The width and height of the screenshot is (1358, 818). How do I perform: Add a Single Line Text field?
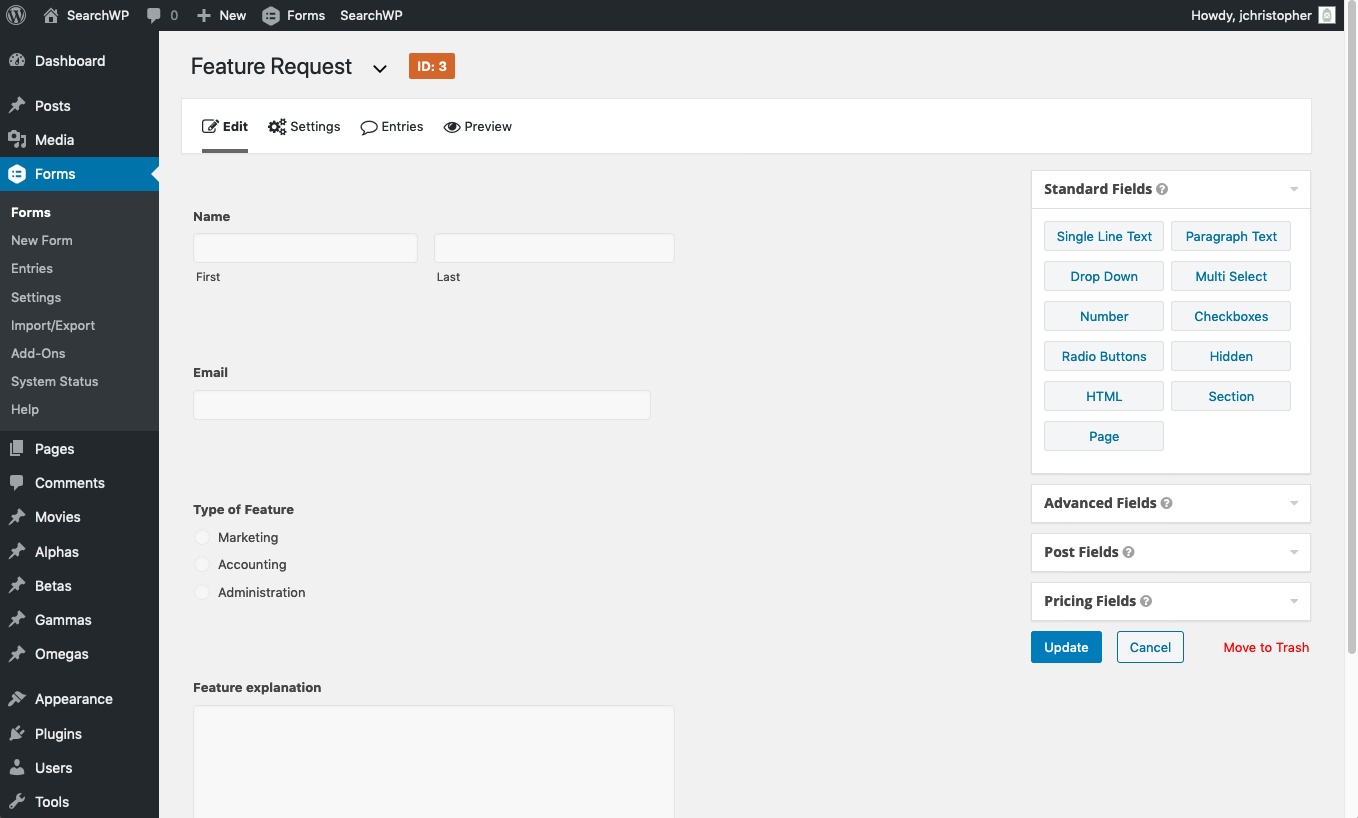pos(1104,236)
